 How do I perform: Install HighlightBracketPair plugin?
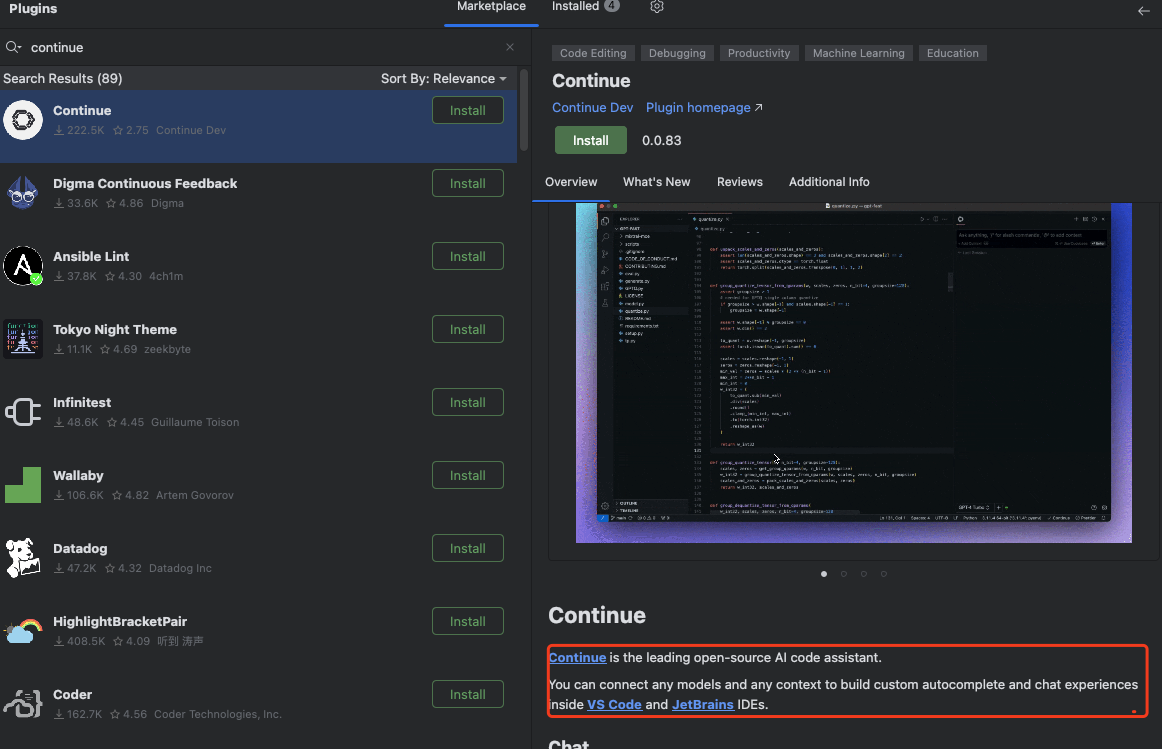point(468,622)
